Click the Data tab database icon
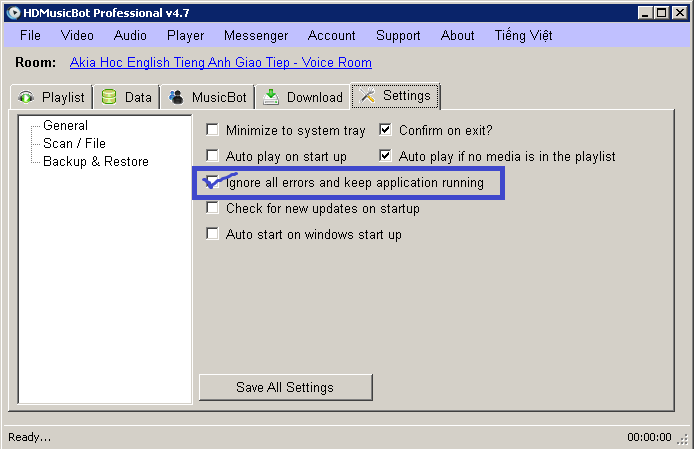694x449 pixels. point(109,97)
